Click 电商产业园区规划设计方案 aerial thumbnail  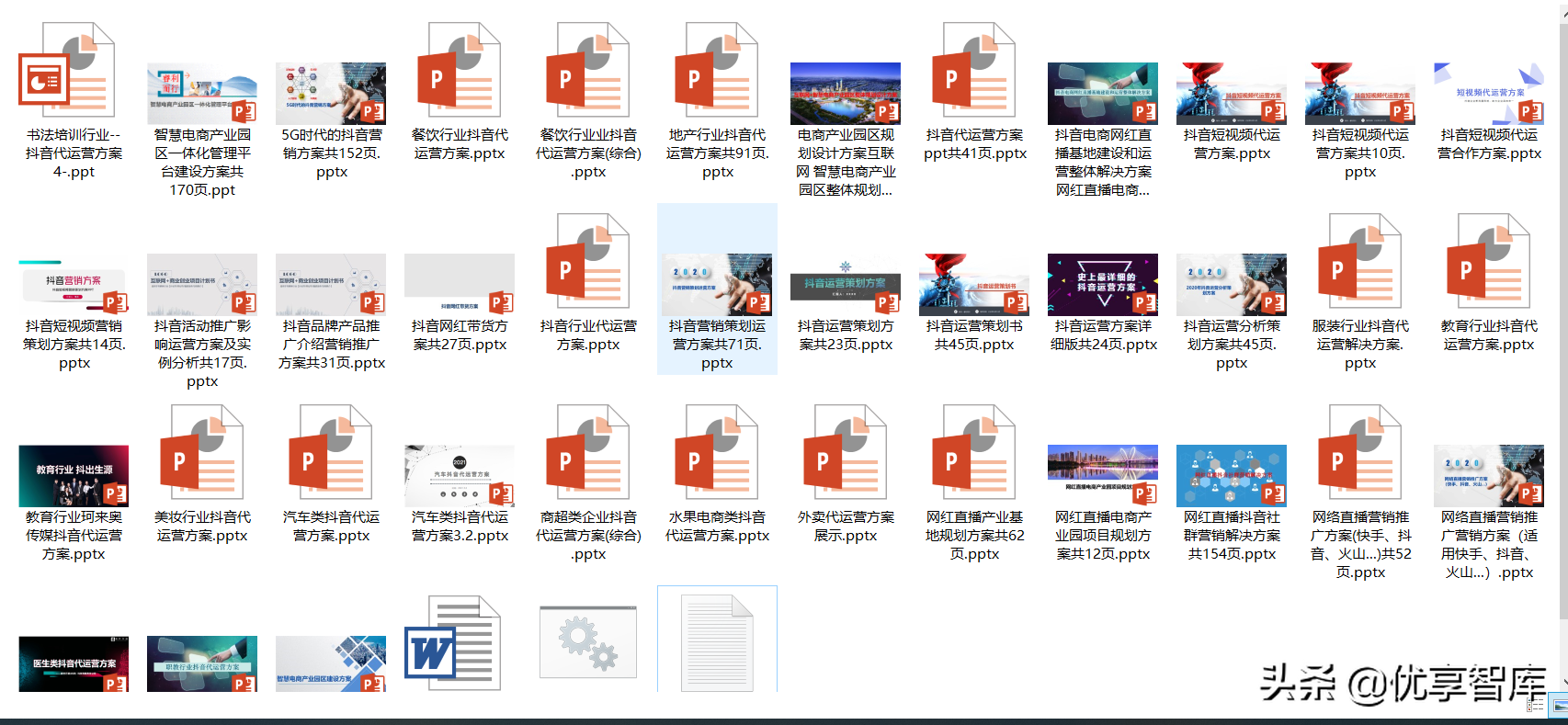click(x=846, y=94)
